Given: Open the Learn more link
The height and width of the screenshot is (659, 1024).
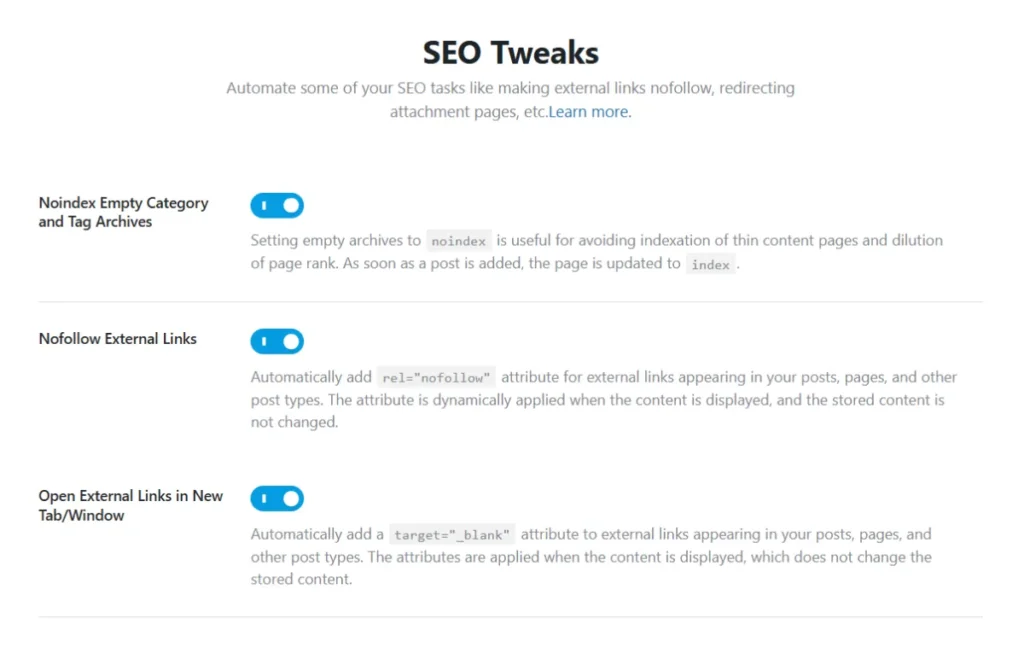Looking at the screenshot, I should (x=590, y=112).
